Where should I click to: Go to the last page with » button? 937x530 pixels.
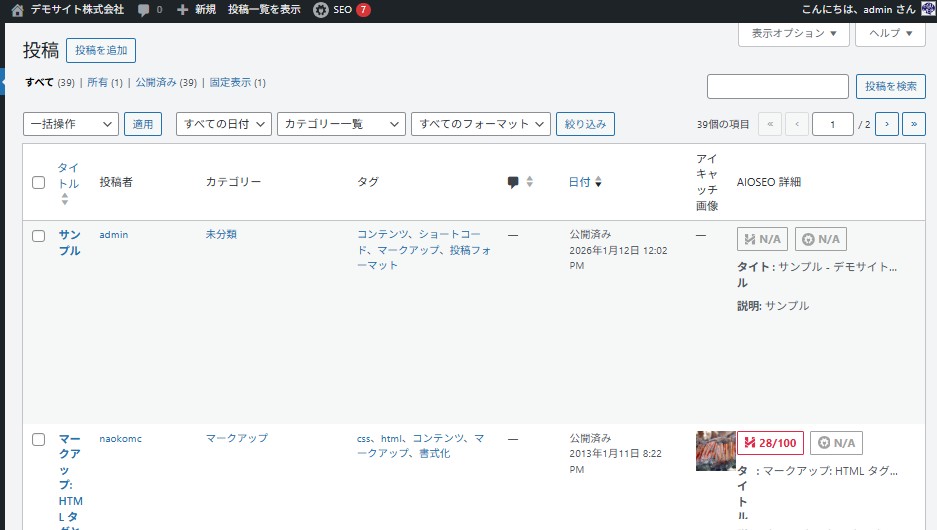(913, 124)
